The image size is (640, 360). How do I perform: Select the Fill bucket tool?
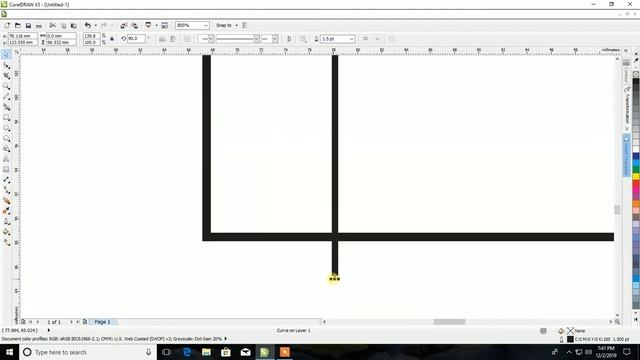(6, 232)
